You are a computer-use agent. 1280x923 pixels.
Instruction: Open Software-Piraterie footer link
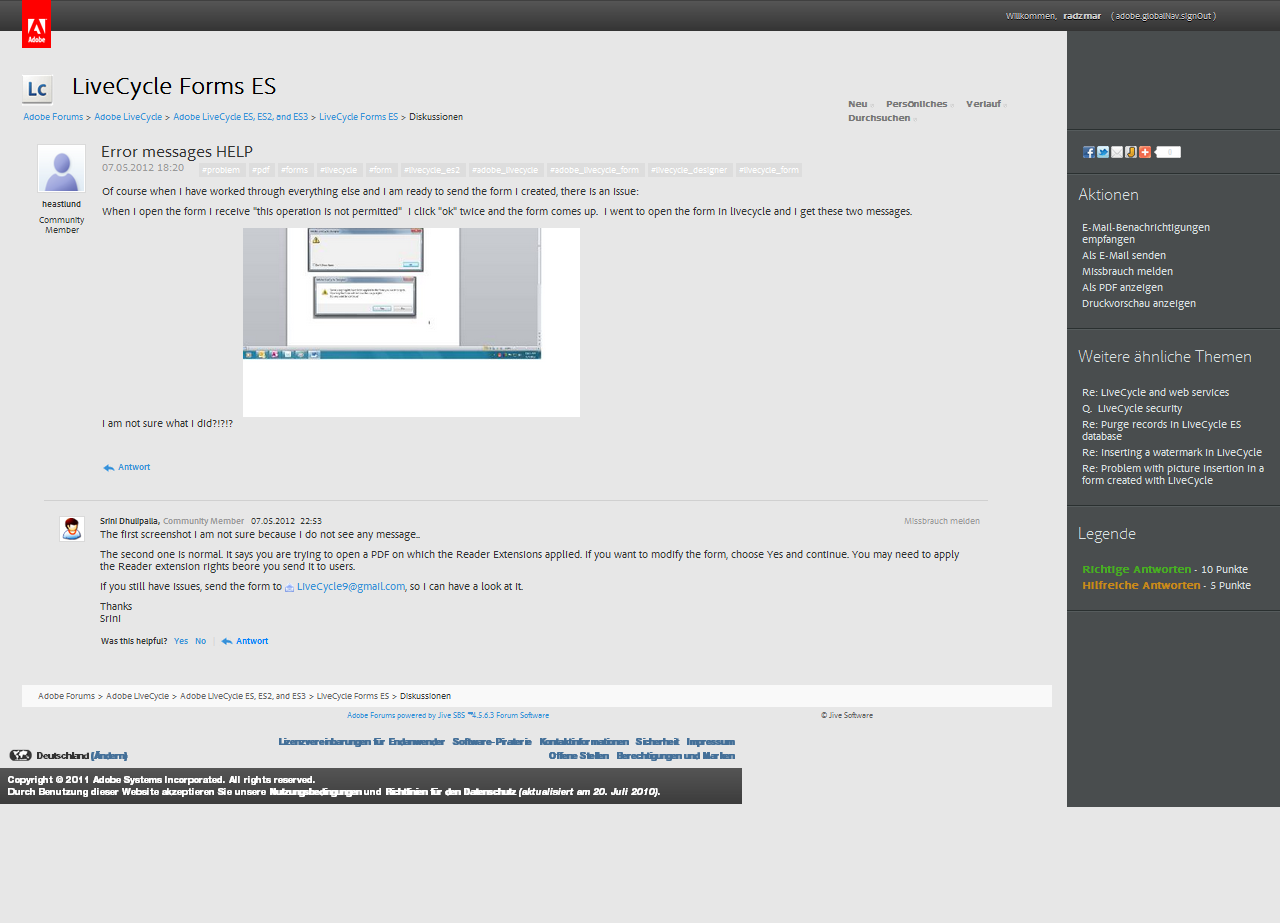tap(492, 742)
